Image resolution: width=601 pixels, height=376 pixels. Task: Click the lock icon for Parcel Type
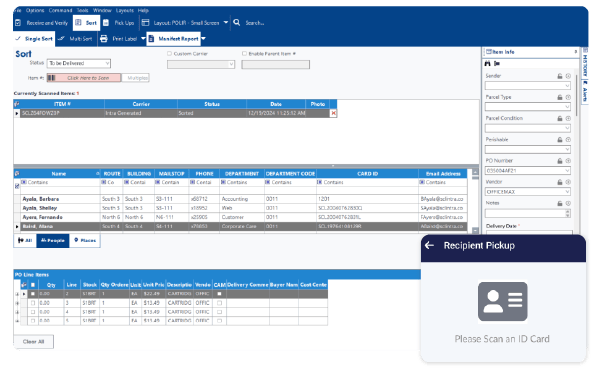point(560,97)
